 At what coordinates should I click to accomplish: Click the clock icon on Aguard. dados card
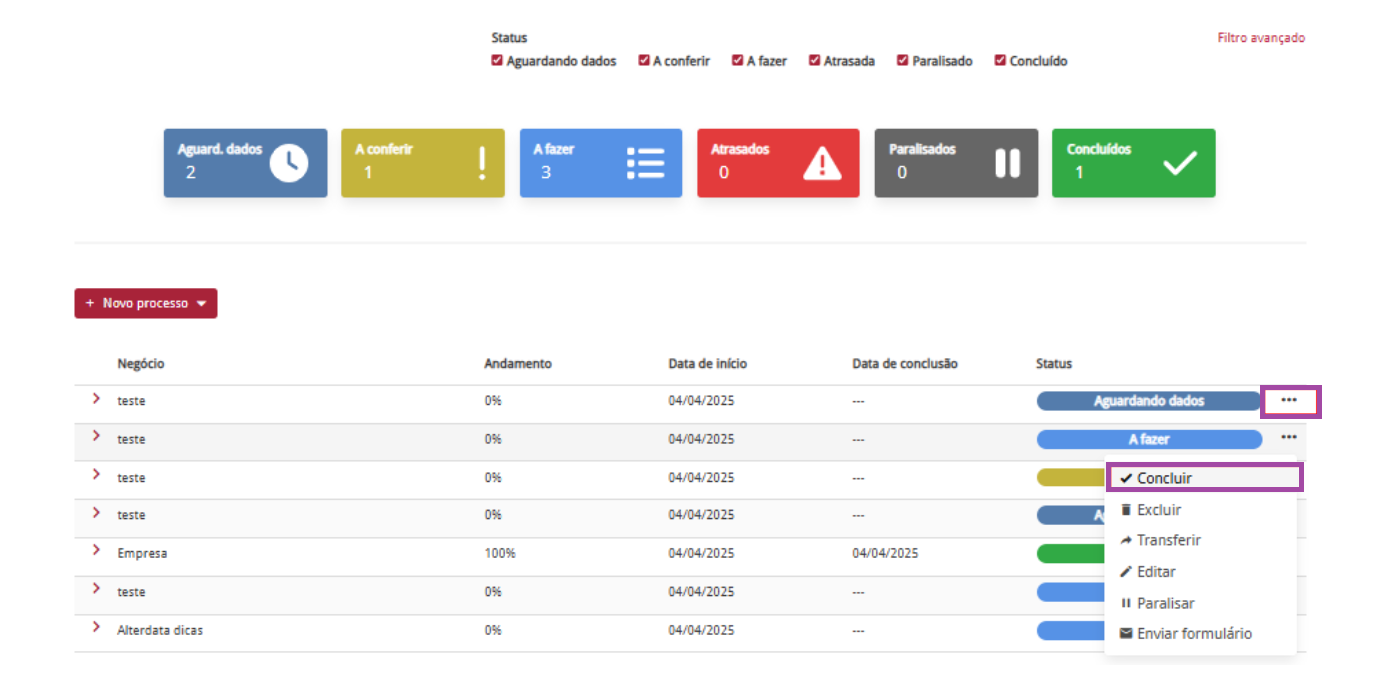pyautogui.click(x=289, y=163)
